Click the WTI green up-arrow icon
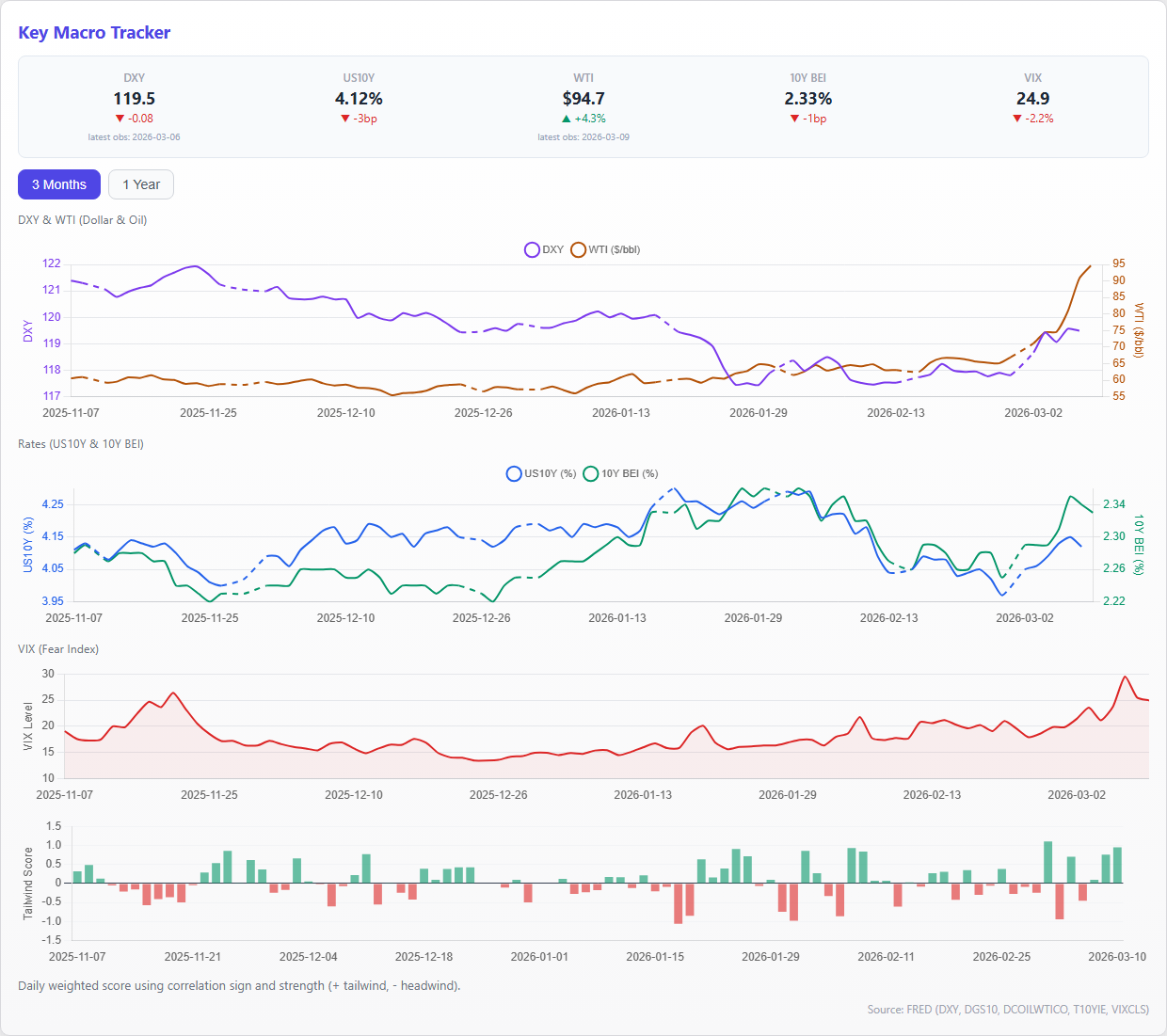This screenshot has height=1036, width=1167. click(567, 119)
